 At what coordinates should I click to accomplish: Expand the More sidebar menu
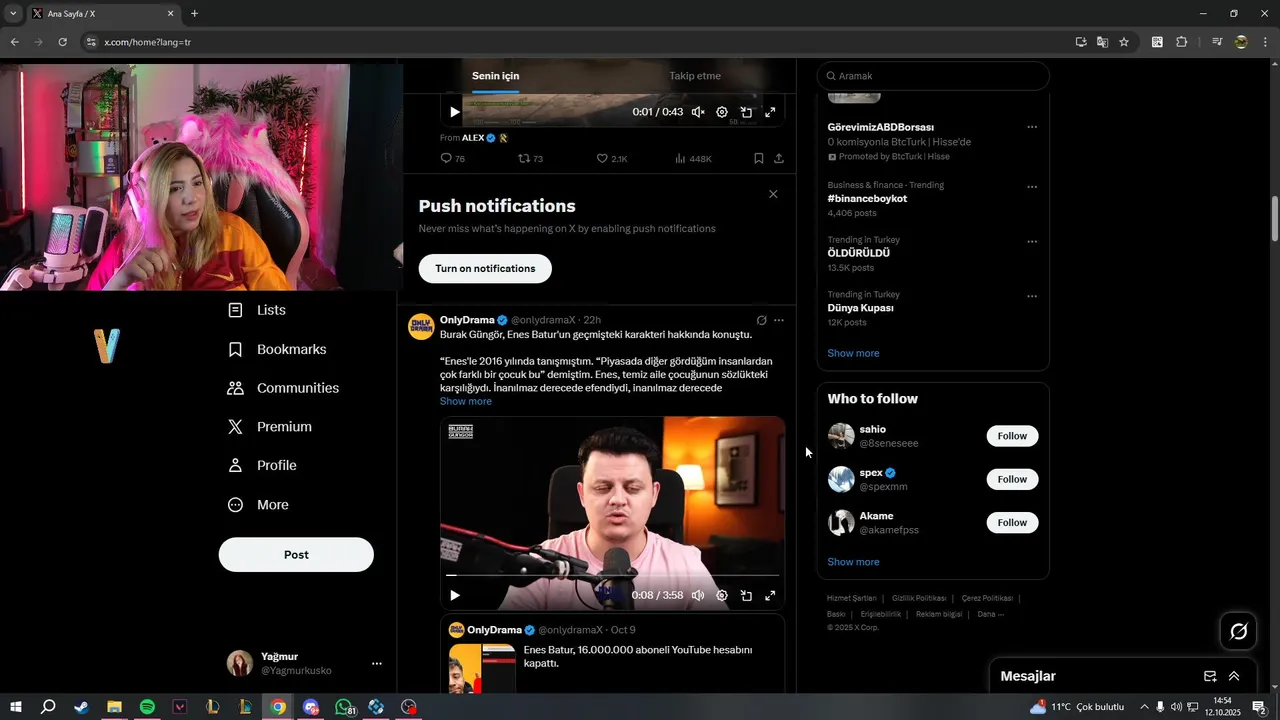[258, 505]
